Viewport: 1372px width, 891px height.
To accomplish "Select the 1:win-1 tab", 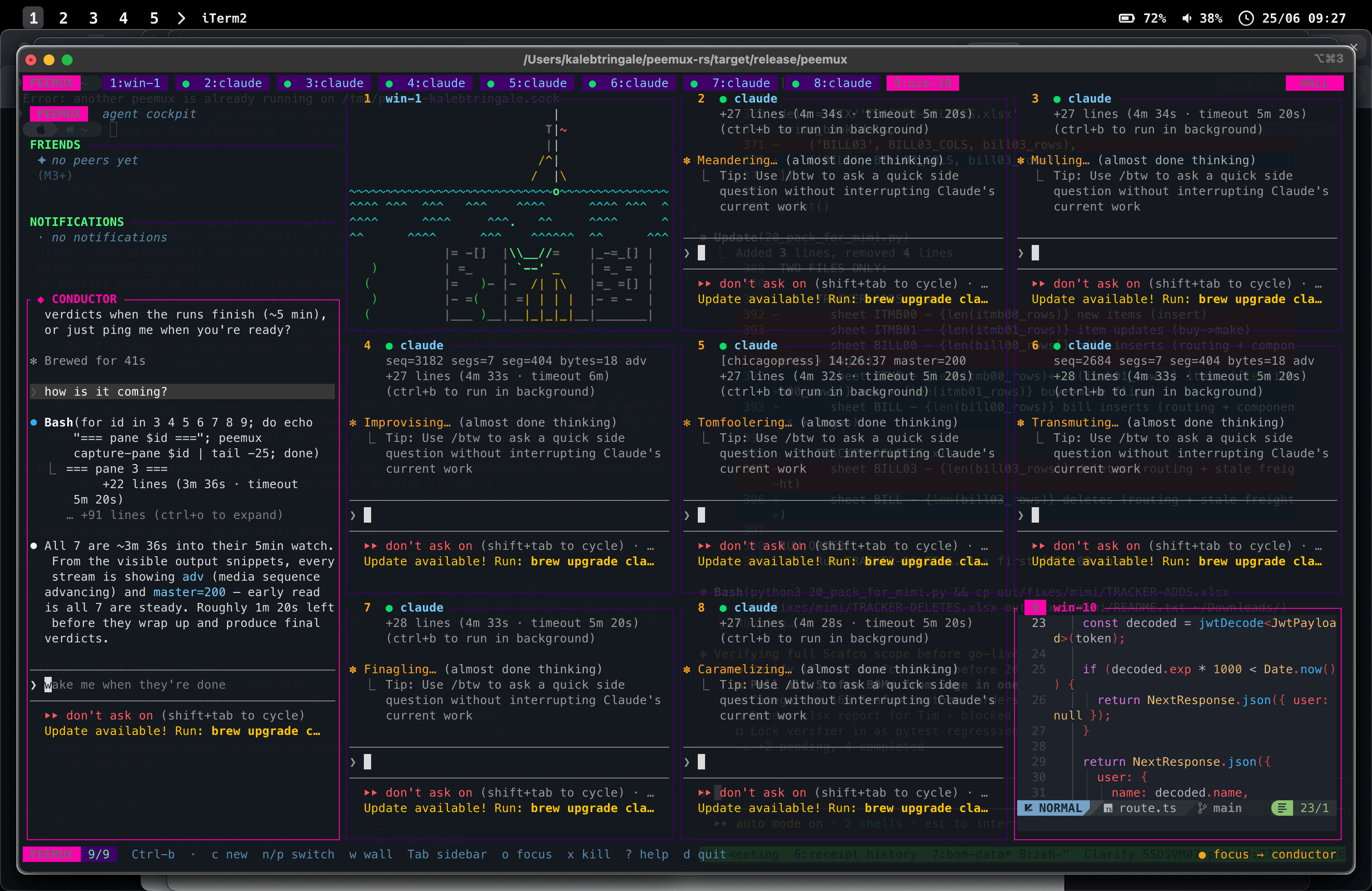I will [x=136, y=83].
